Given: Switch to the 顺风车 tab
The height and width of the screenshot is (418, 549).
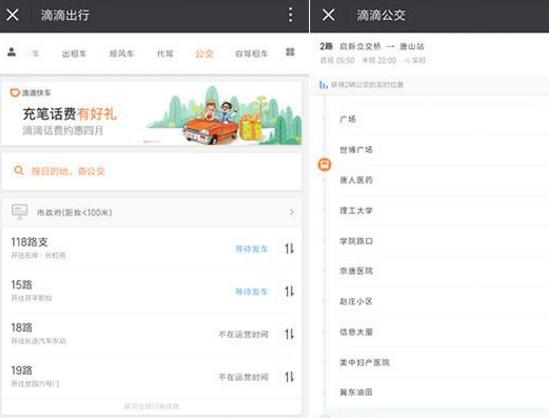Looking at the screenshot, I should click(122, 54).
